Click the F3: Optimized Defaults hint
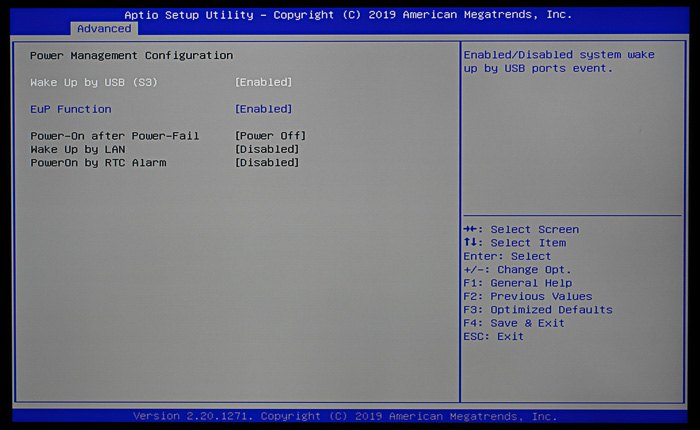Screen dimensions: 700x430 [538, 310]
